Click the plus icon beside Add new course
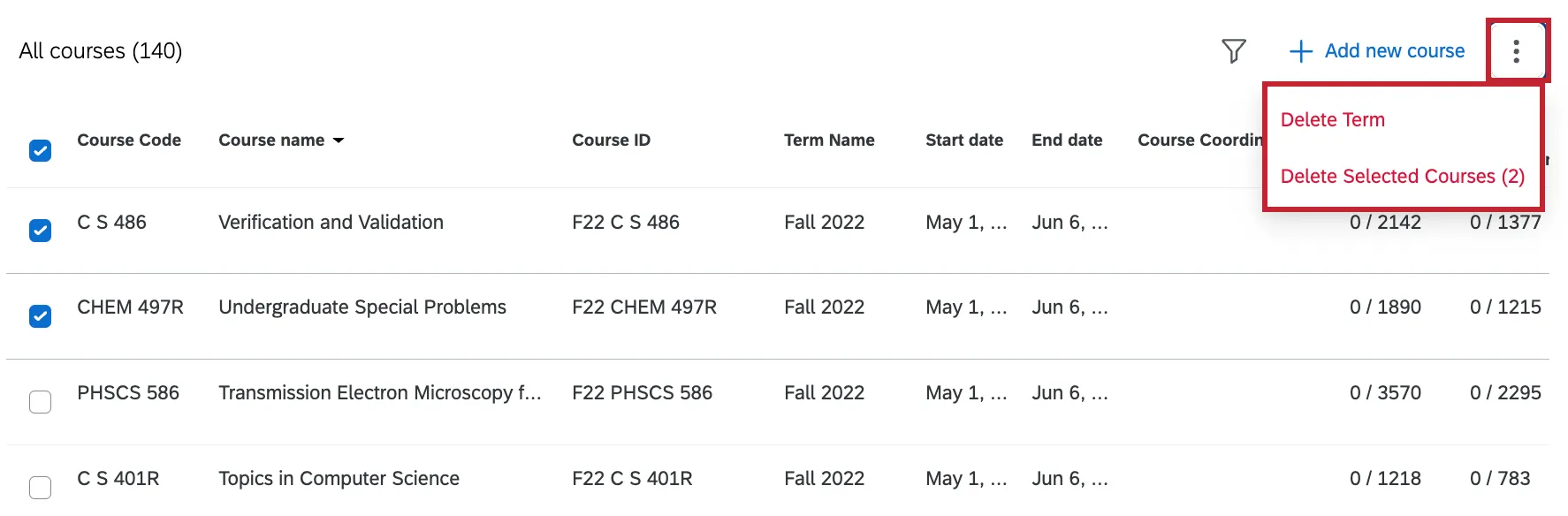 coord(1299,51)
